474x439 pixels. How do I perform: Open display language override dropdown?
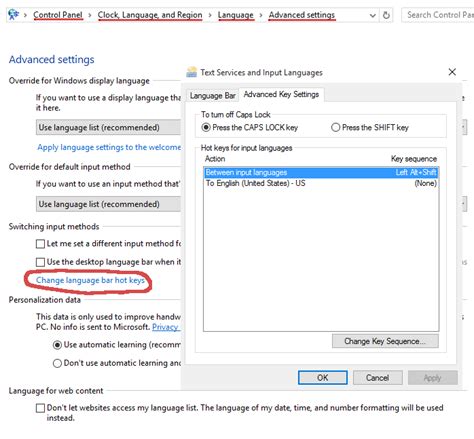[108, 127]
